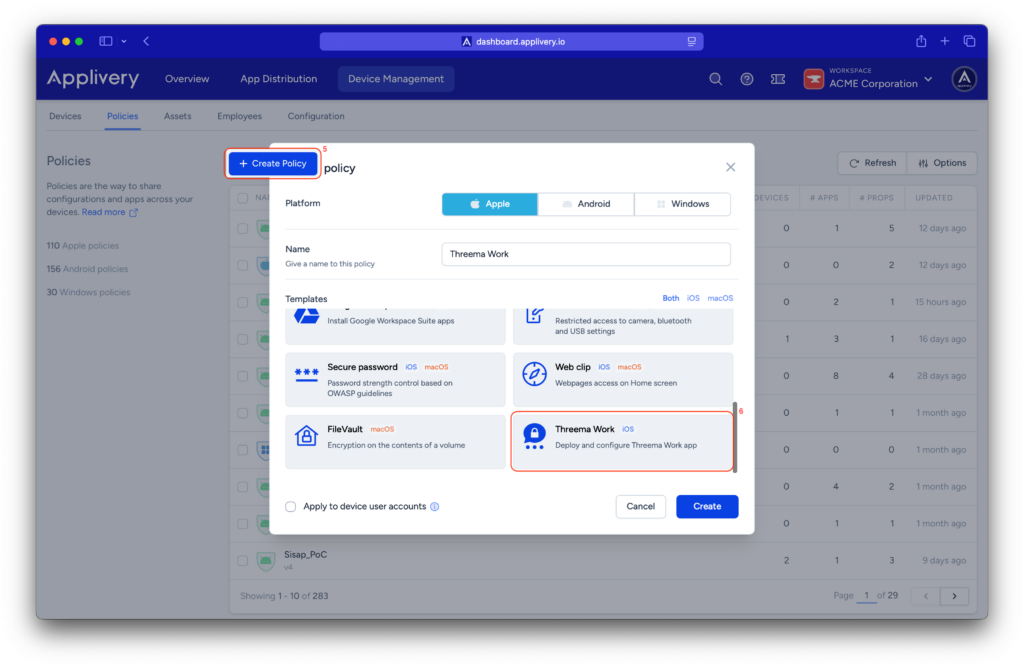Viewport: 1024px width, 667px height.
Task: Go back with the browser back arrow
Action: click(146, 41)
